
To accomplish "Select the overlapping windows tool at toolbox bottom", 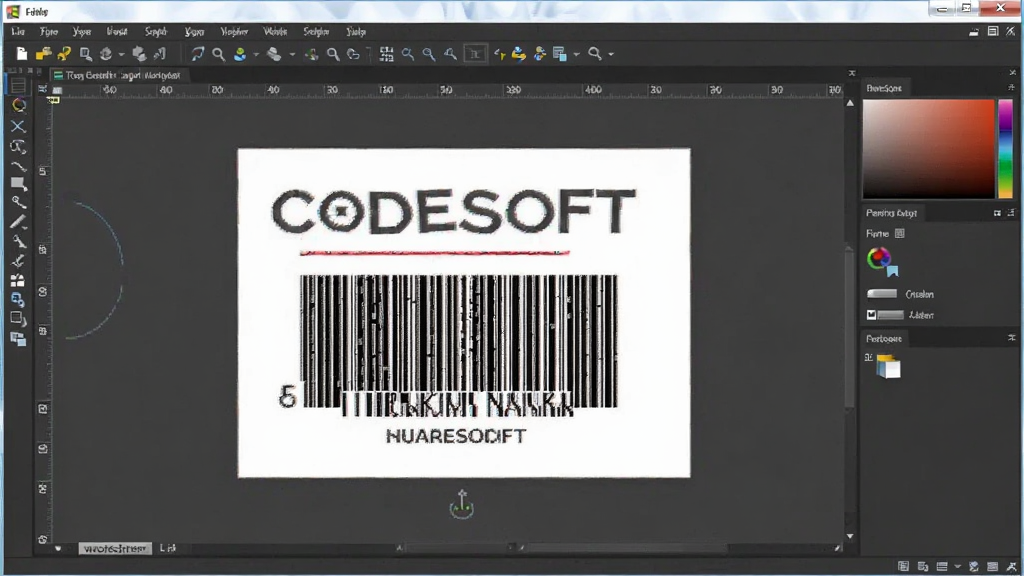I will click(18, 339).
